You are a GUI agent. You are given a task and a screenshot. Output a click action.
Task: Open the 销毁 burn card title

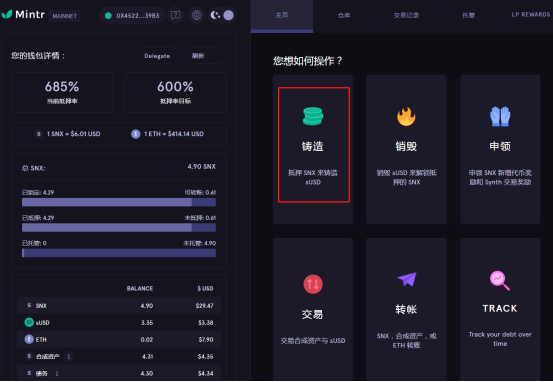(406, 146)
